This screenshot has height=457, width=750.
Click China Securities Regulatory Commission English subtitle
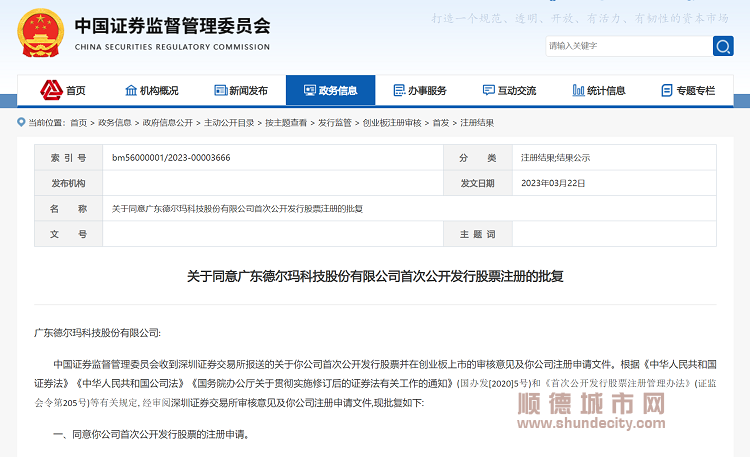coord(172,47)
